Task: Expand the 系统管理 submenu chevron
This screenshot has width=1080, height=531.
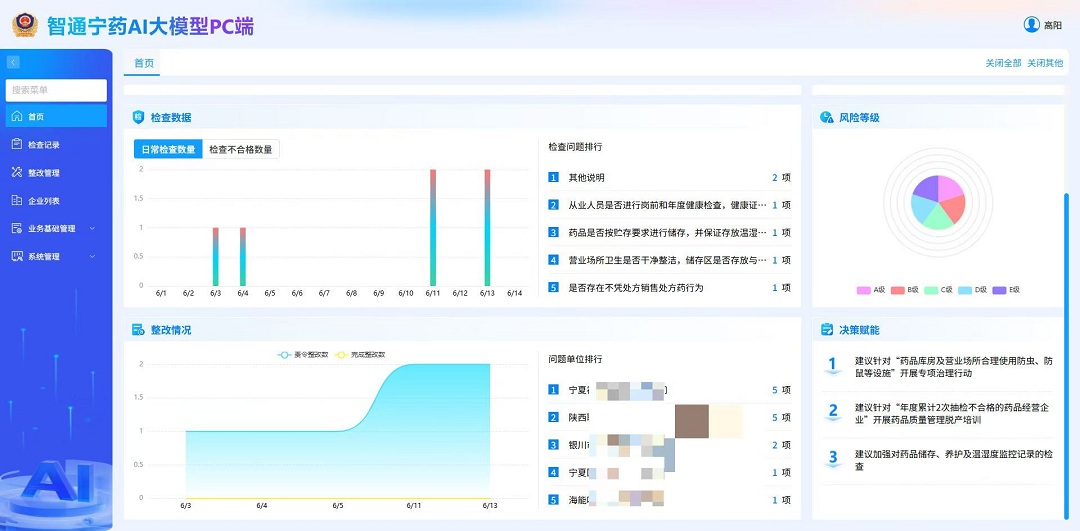Action: [93, 257]
